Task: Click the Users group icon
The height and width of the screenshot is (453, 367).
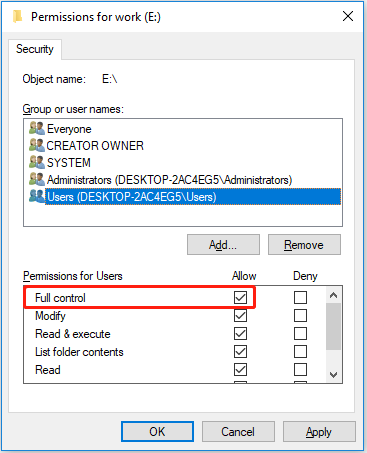Action: [37, 196]
